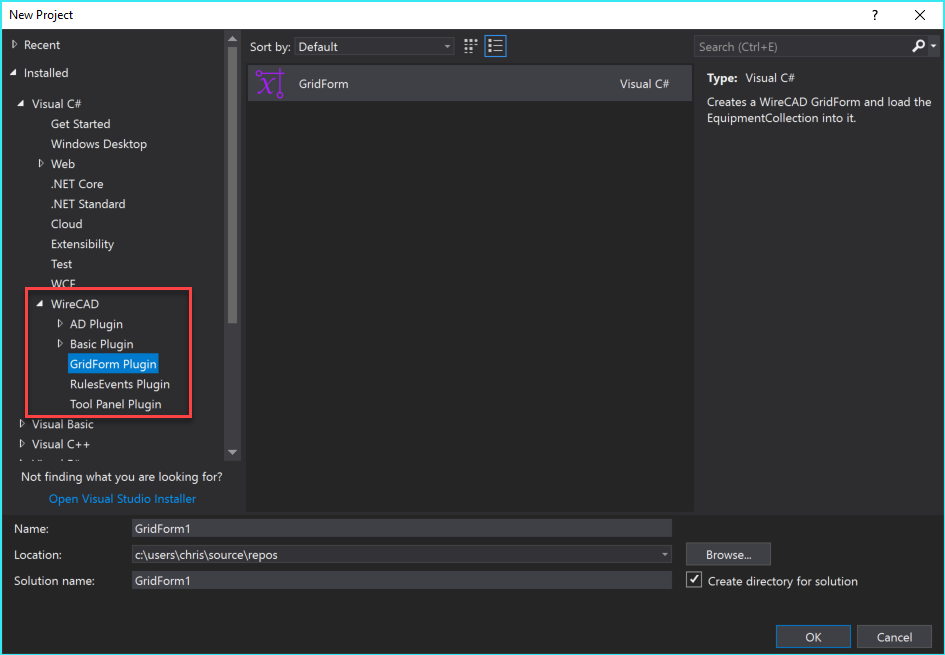Toggle Create directory for solution checkbox
The height and width of the screenshot is (655, 945).
[x=694, y=580]
